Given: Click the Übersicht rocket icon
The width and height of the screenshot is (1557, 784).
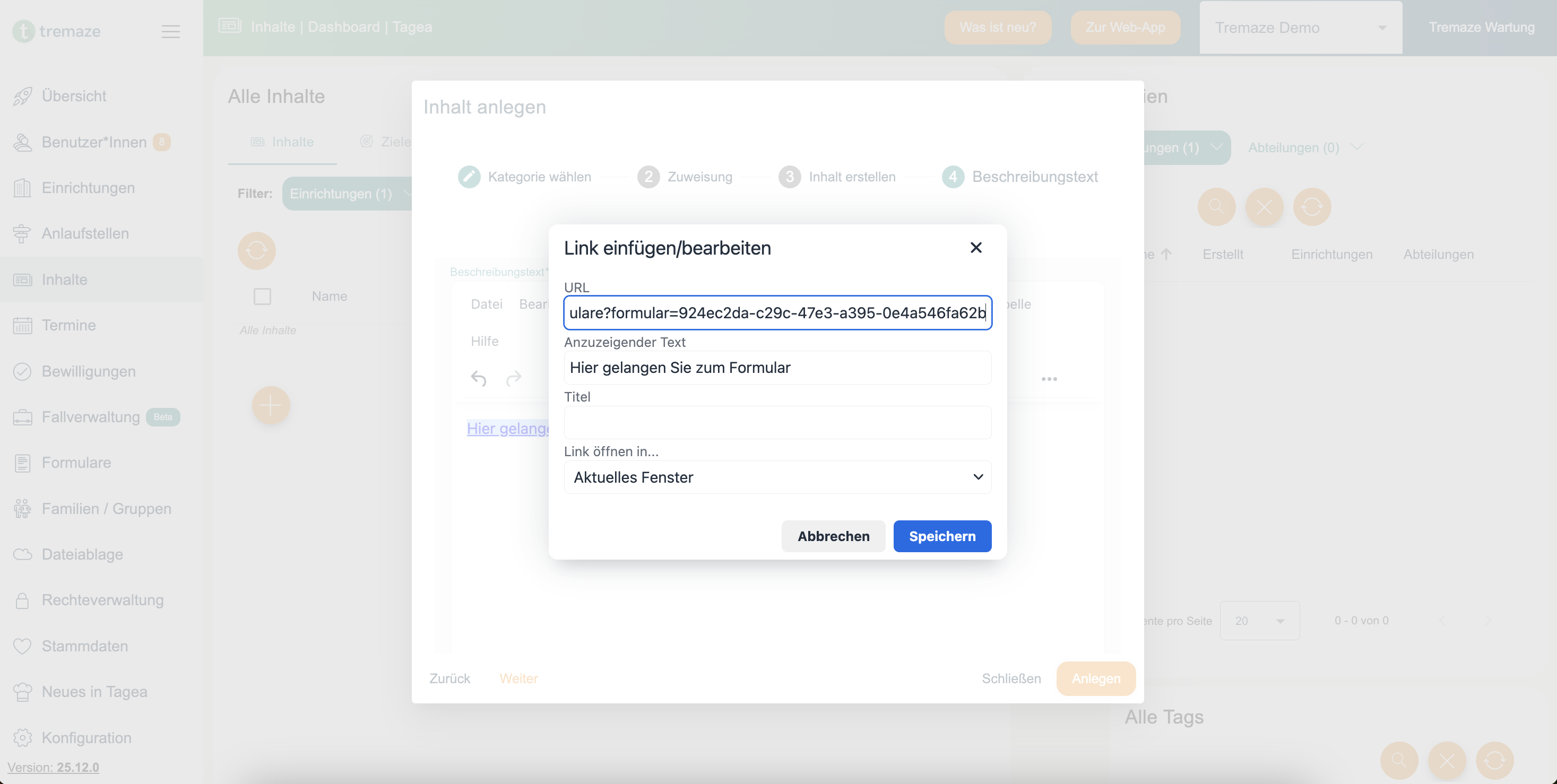Looking at the screenshot, I should tap(22, 96).
